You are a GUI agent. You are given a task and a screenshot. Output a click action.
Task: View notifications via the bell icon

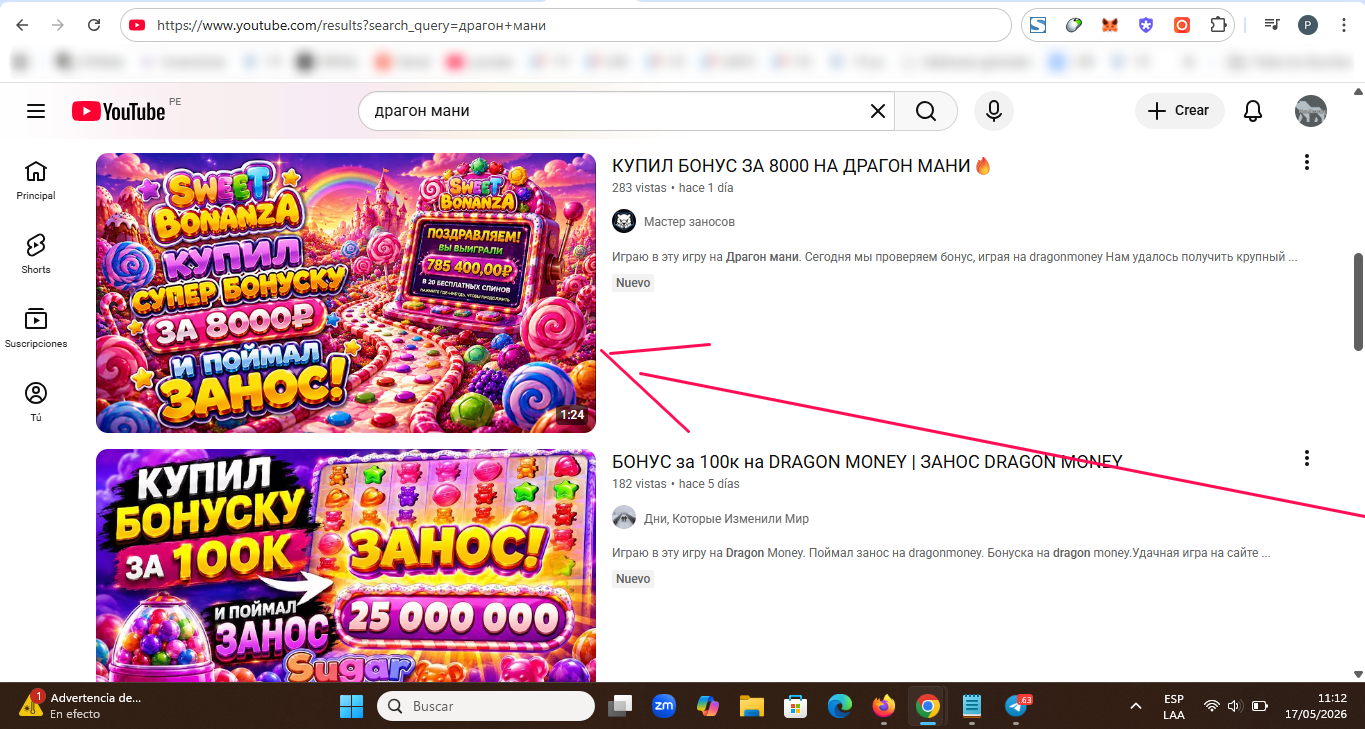click(1253, 111)
